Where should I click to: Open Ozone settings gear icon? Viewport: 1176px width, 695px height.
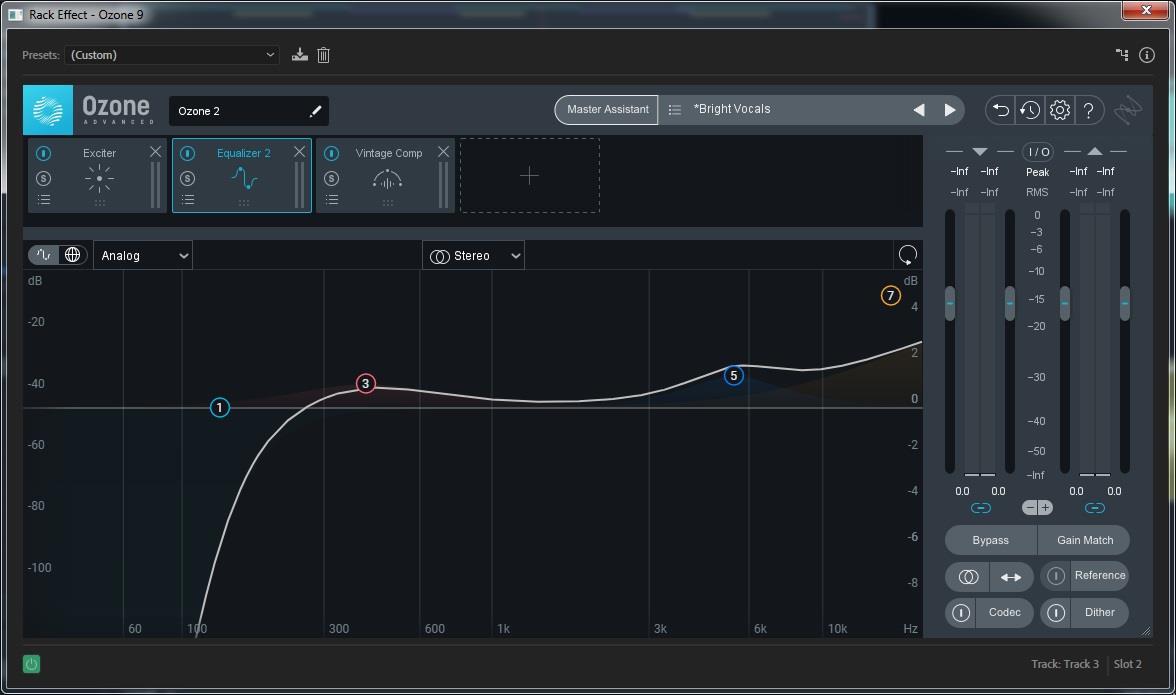click(1059, 110)
